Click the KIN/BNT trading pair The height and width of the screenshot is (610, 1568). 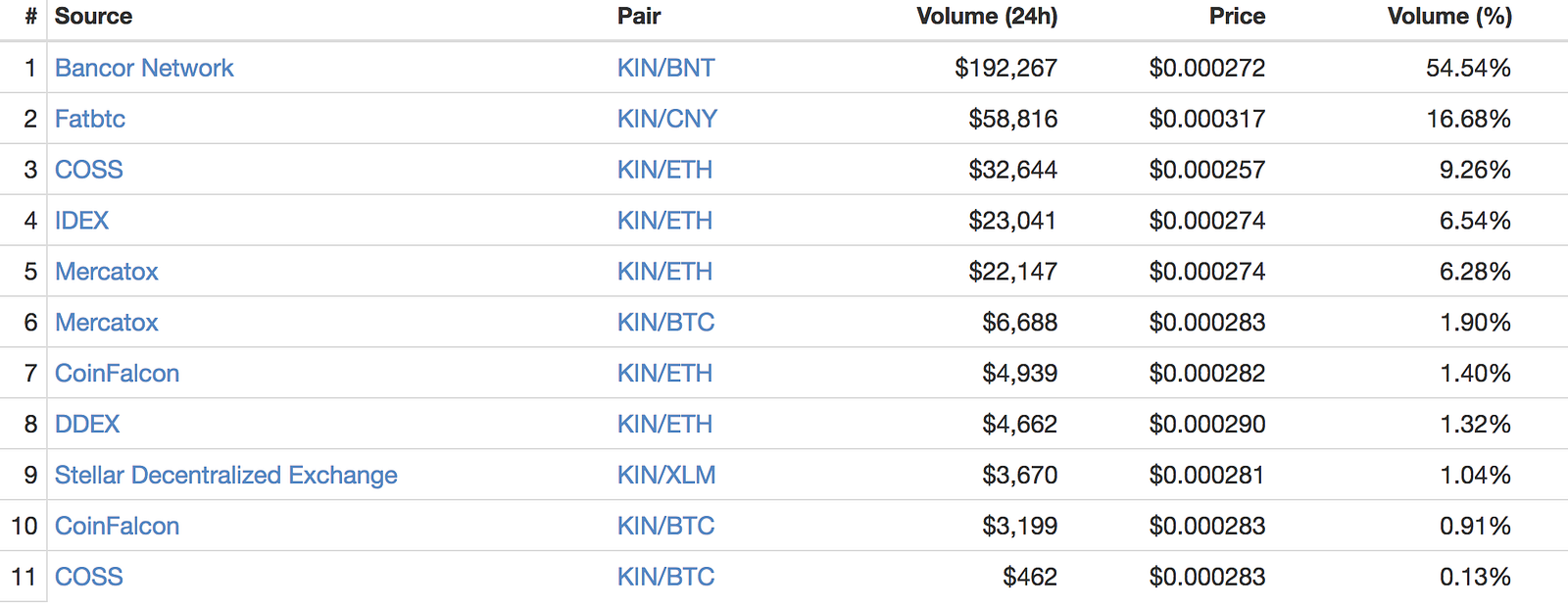(665, 68)
